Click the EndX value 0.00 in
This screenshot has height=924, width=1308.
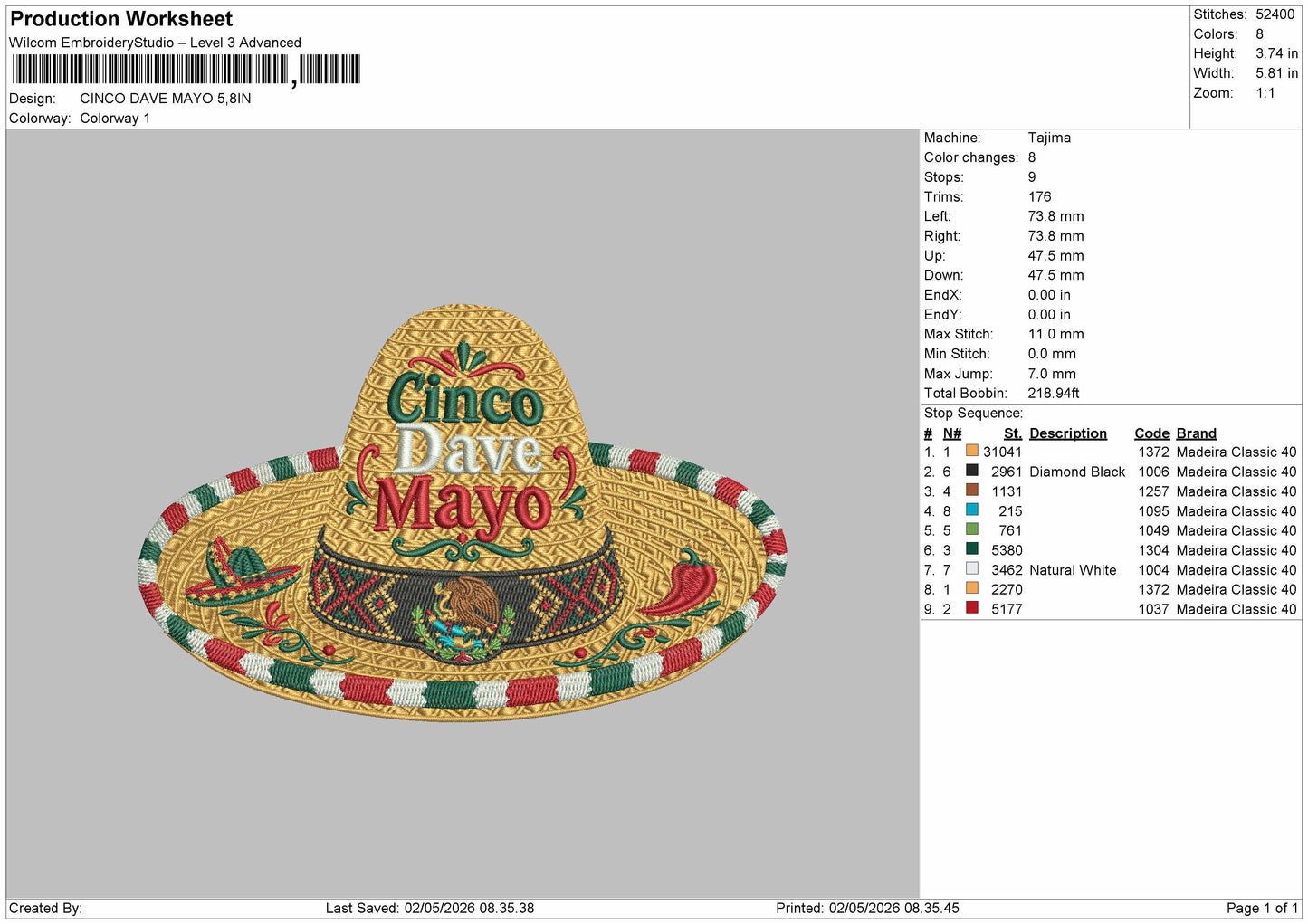pos(1049,295)
